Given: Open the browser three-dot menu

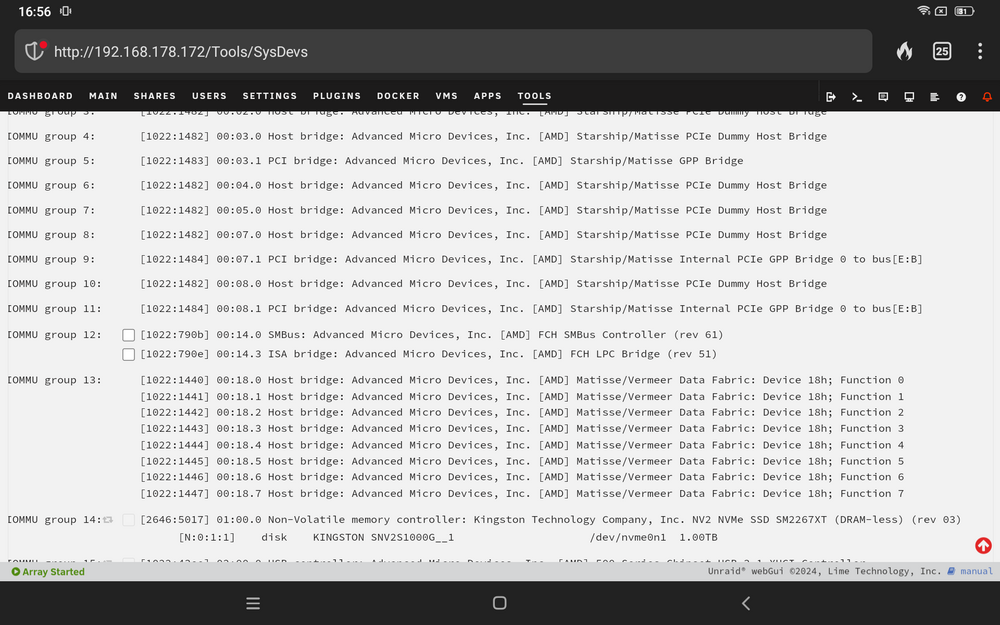Looking at the screenshot, I should (980, 51).
